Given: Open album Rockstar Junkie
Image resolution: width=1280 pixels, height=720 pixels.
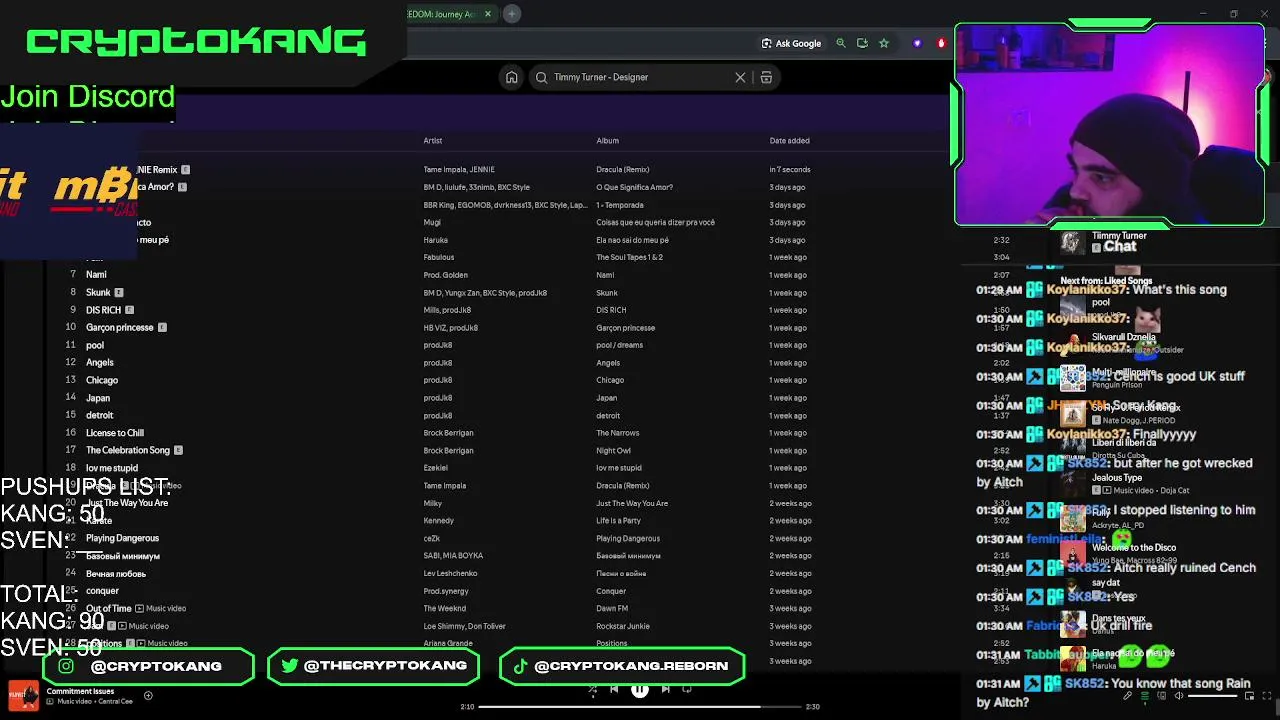Looking at the screenshot, I should [x=622, y=626].
